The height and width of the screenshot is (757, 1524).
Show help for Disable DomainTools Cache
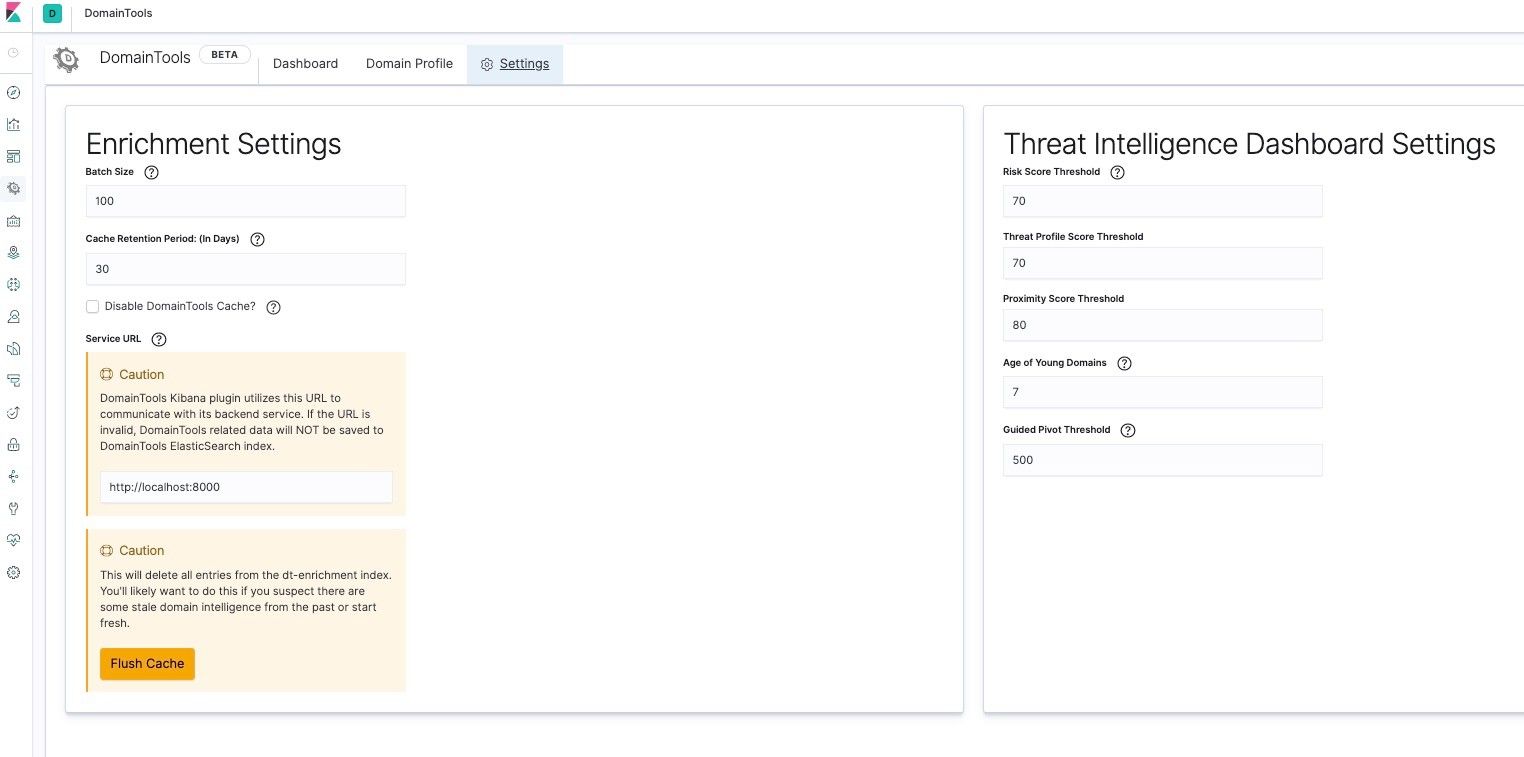[x=273, y=307]
